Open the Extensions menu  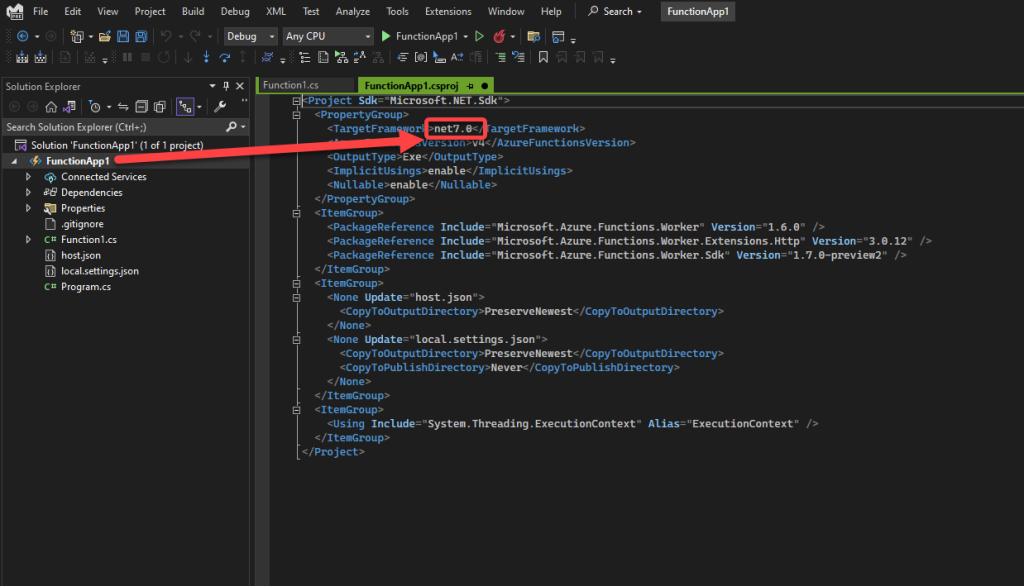point(448,12)
